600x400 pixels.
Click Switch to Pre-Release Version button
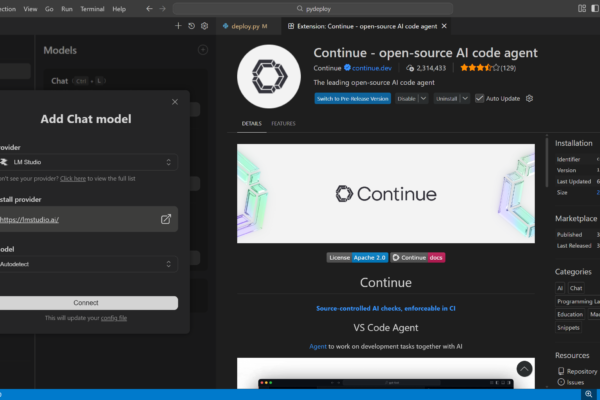coord(351,98)
